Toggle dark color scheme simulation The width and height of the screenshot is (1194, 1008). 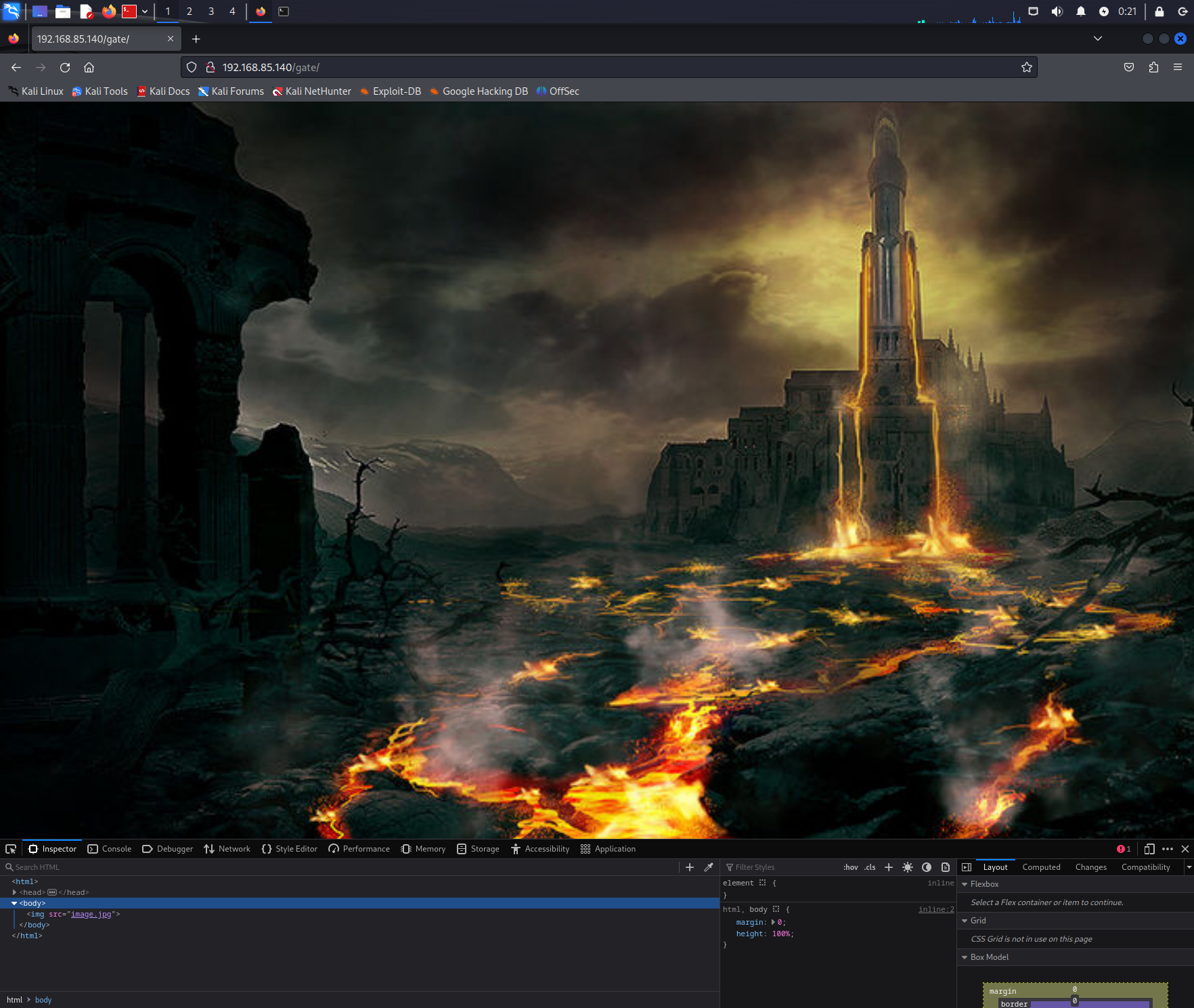click(927, 867)
